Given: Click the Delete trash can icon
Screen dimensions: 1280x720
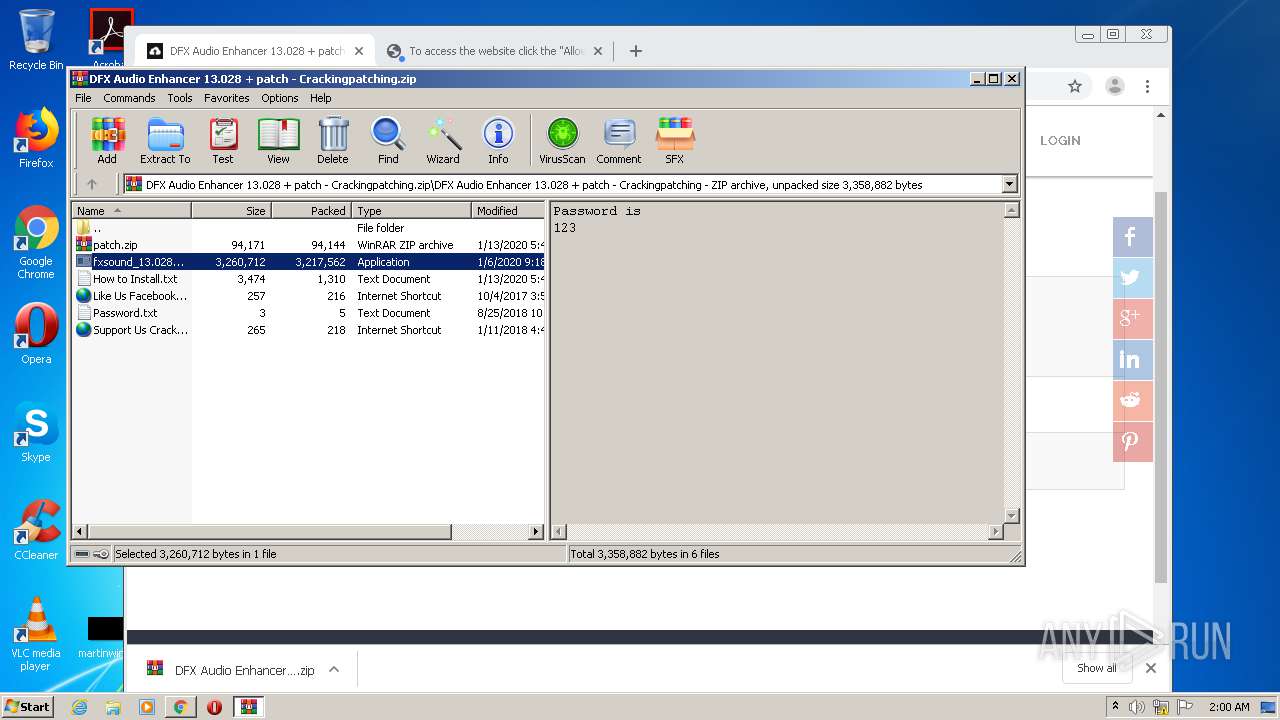Looking at the screenshot, I should pyautogui.click(x=333, y=141).
